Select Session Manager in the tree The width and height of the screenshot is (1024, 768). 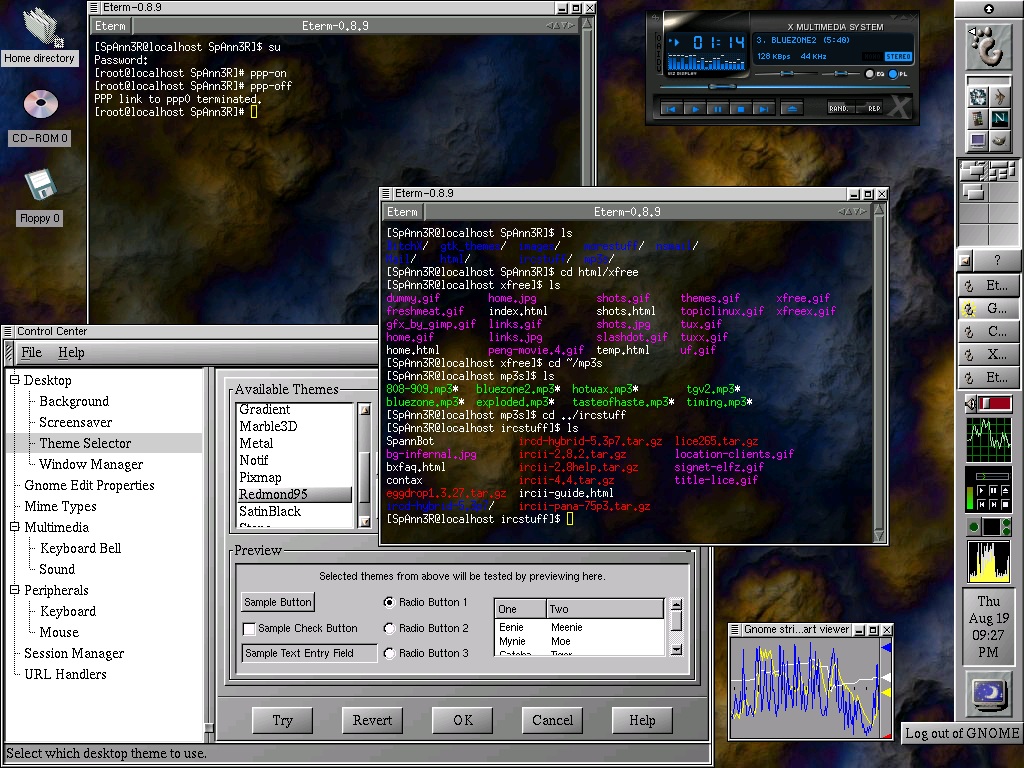click(74, 653)
